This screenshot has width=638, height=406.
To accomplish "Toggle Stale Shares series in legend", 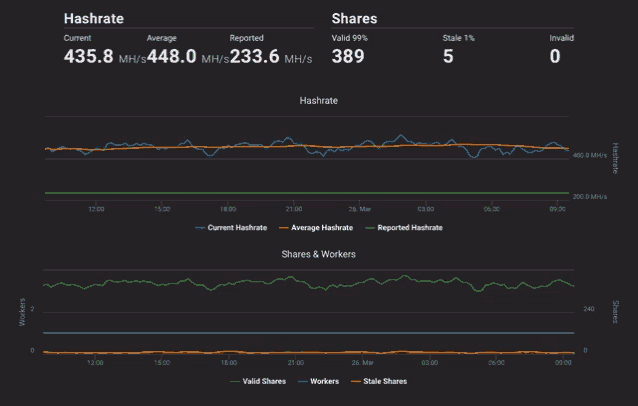I will click(x=379, y=381).
